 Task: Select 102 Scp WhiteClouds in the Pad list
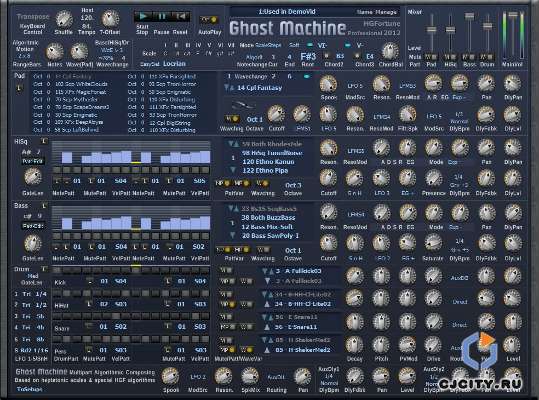click(81, 84)
